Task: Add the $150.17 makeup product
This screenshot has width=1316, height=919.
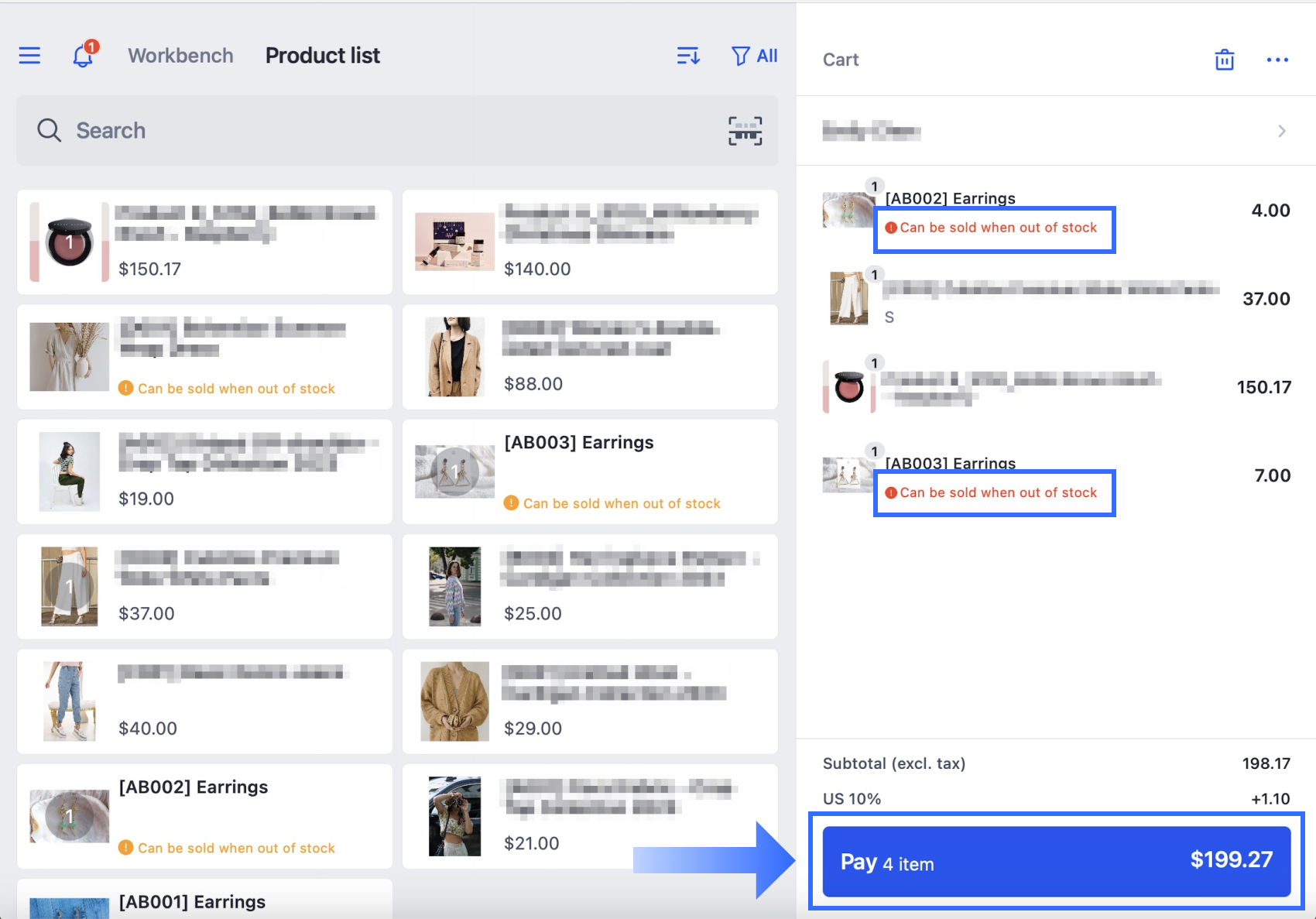Action: (x=204, y=242)
